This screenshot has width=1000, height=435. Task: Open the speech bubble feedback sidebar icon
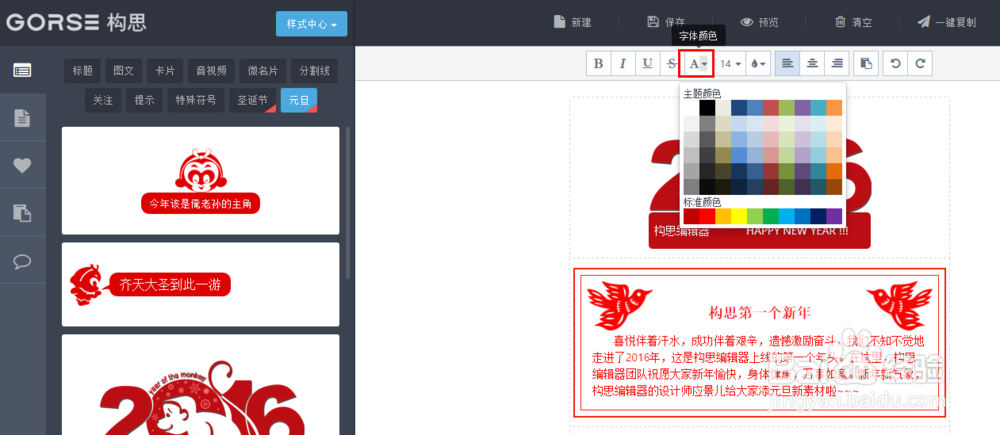tap(22, 260)
